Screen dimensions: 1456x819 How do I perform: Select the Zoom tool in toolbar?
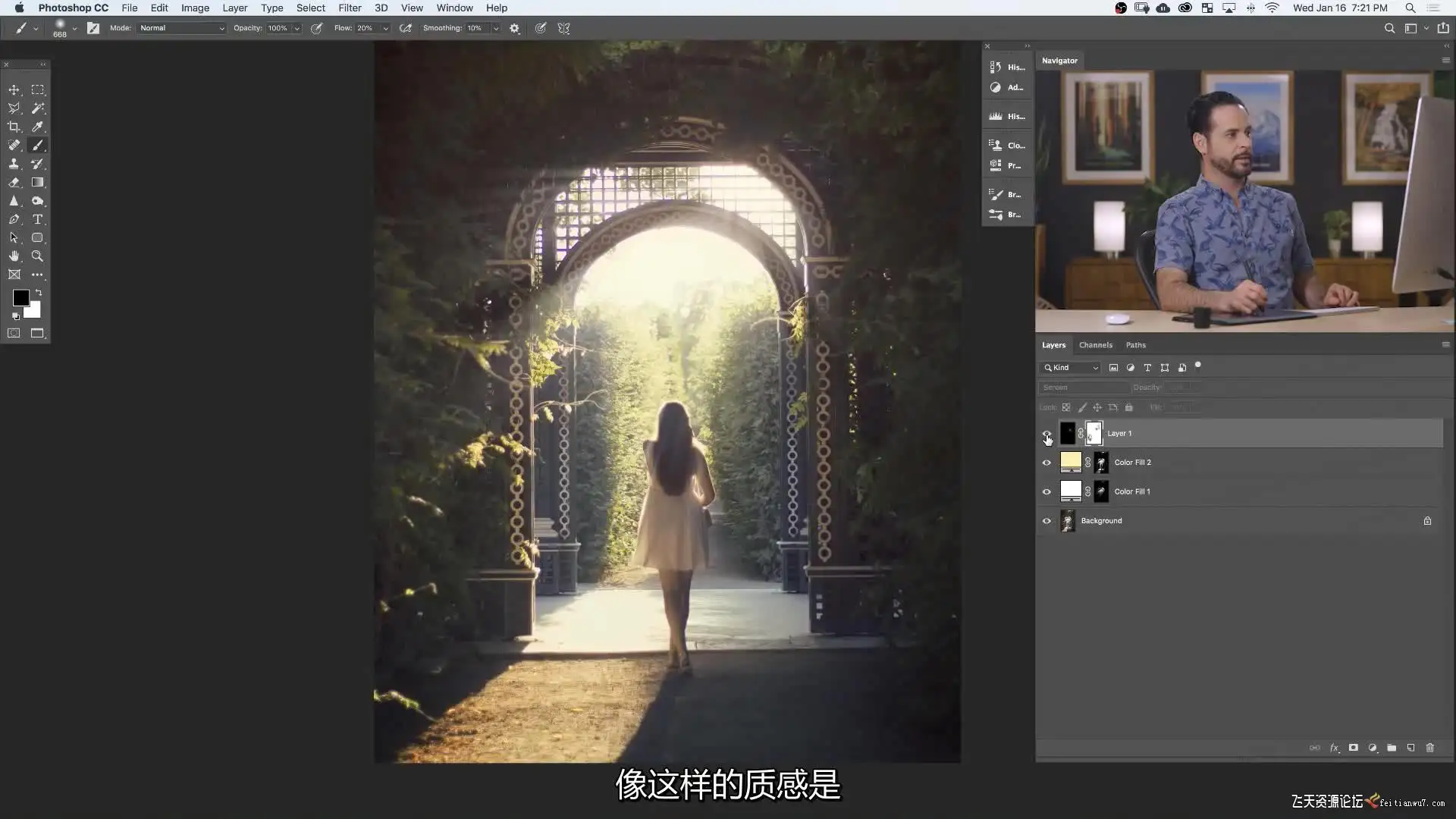(x=37, y=256)
